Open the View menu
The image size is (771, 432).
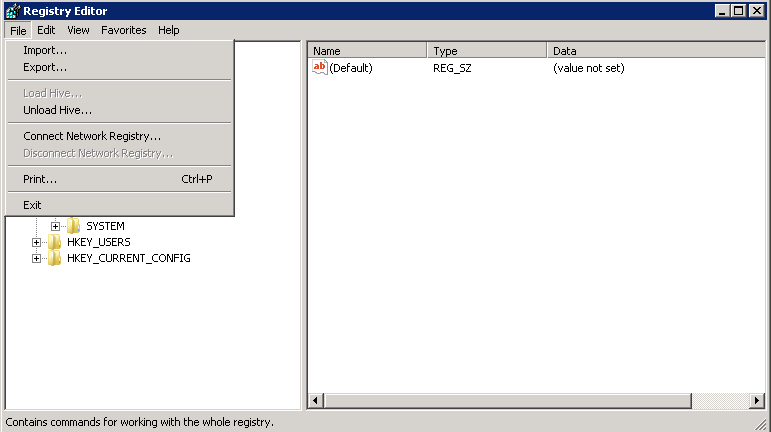(x=78, y=30)
